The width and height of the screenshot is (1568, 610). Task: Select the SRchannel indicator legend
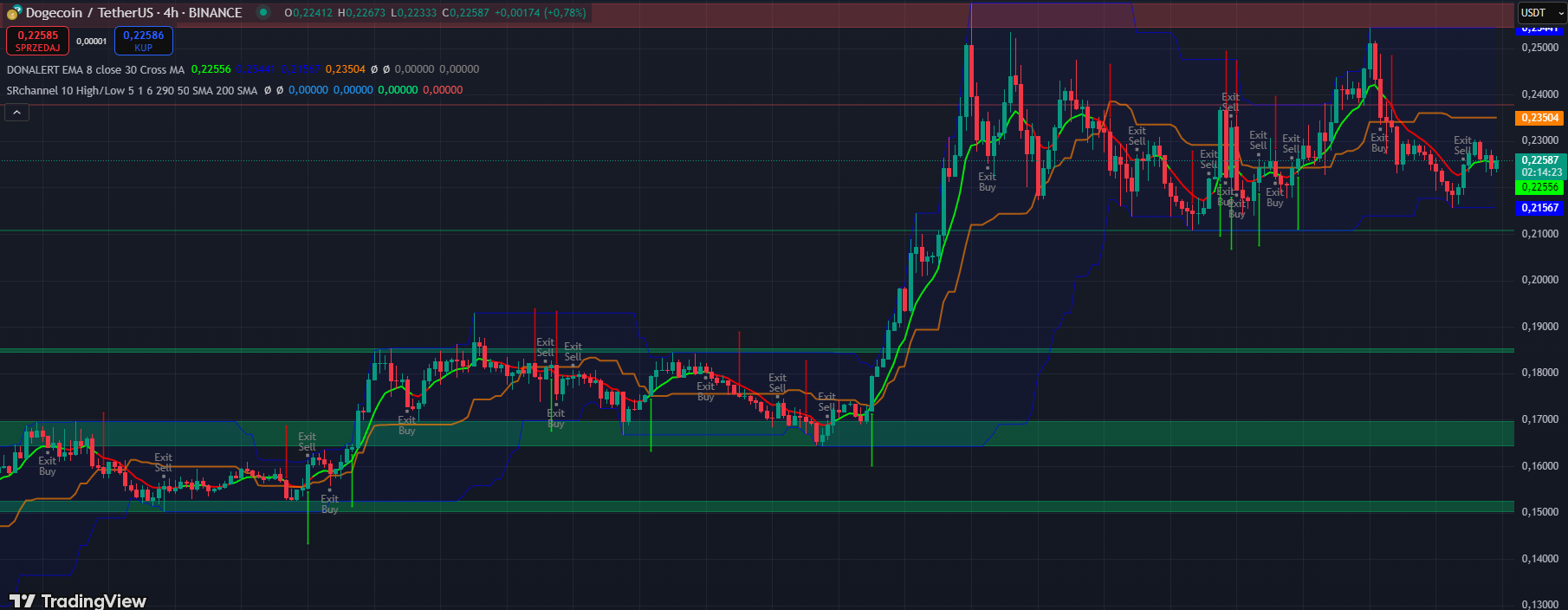(x=132, y=90)
